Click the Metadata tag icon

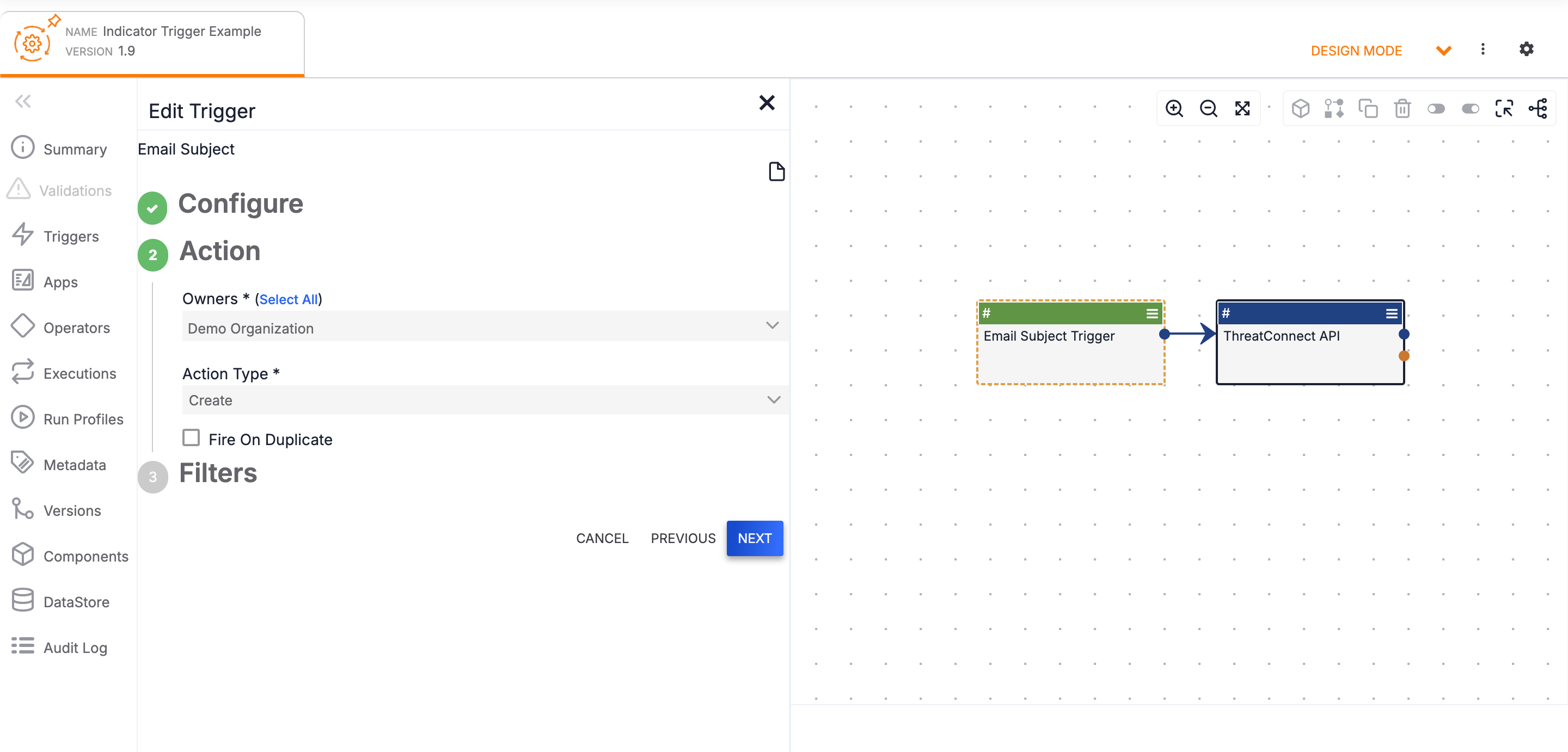[23, 464]
